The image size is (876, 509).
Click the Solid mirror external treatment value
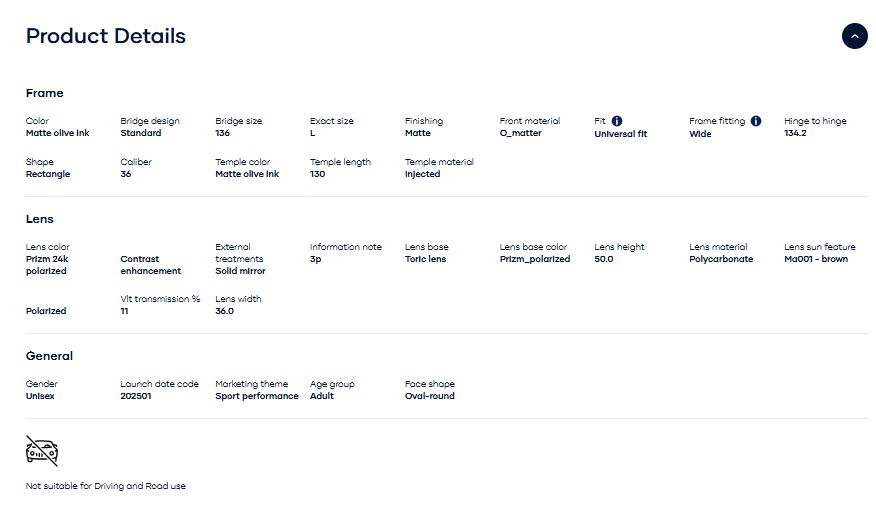240,271
